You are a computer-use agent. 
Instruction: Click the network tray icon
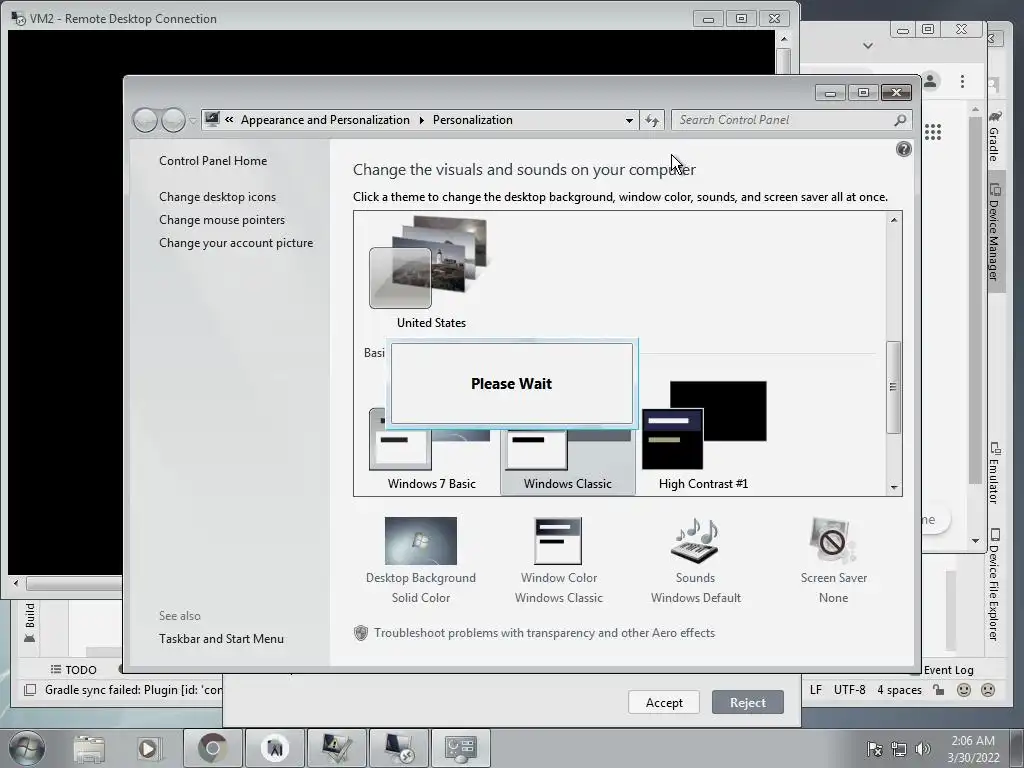[x=899, y=749]
